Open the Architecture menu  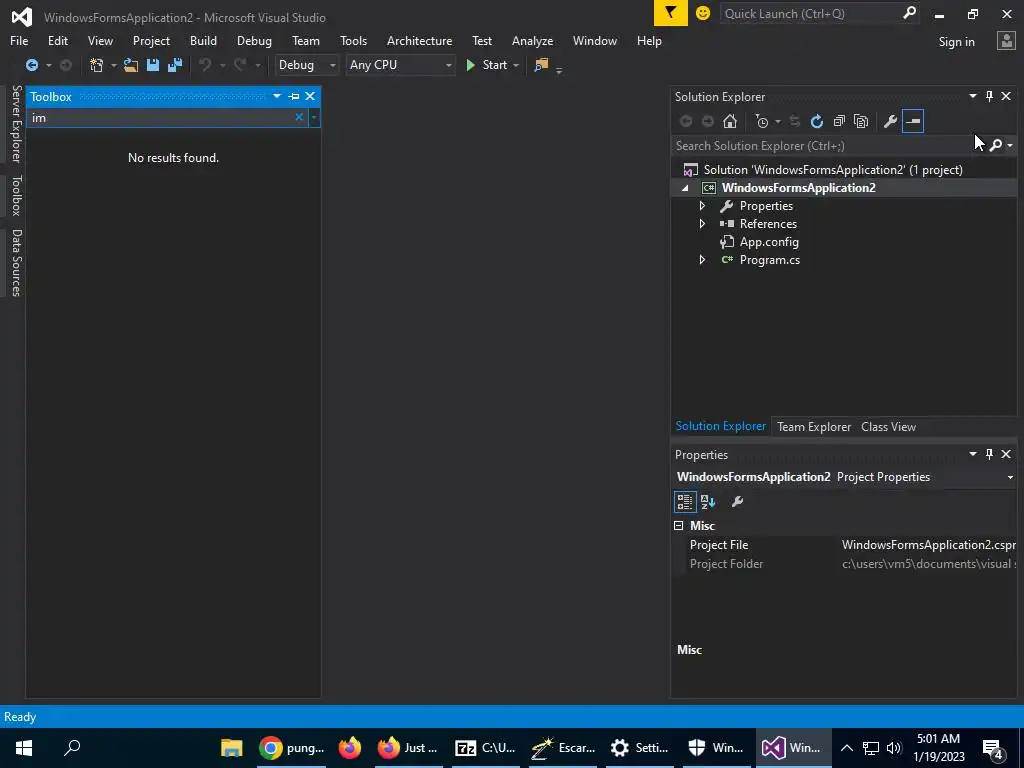(419, 40)
